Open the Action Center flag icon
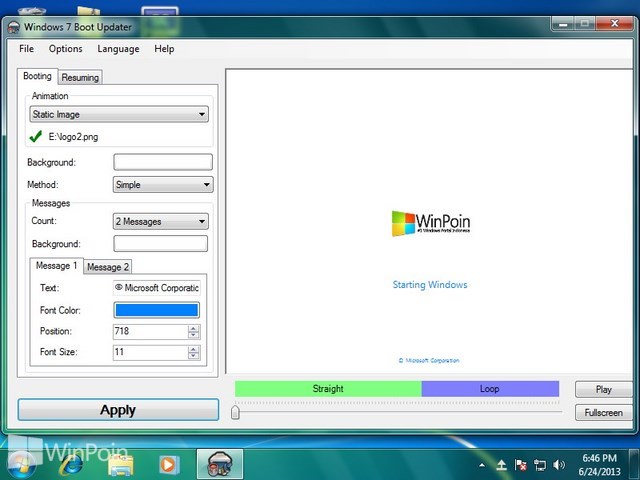The image size is (640, 480). click(520, 464)
